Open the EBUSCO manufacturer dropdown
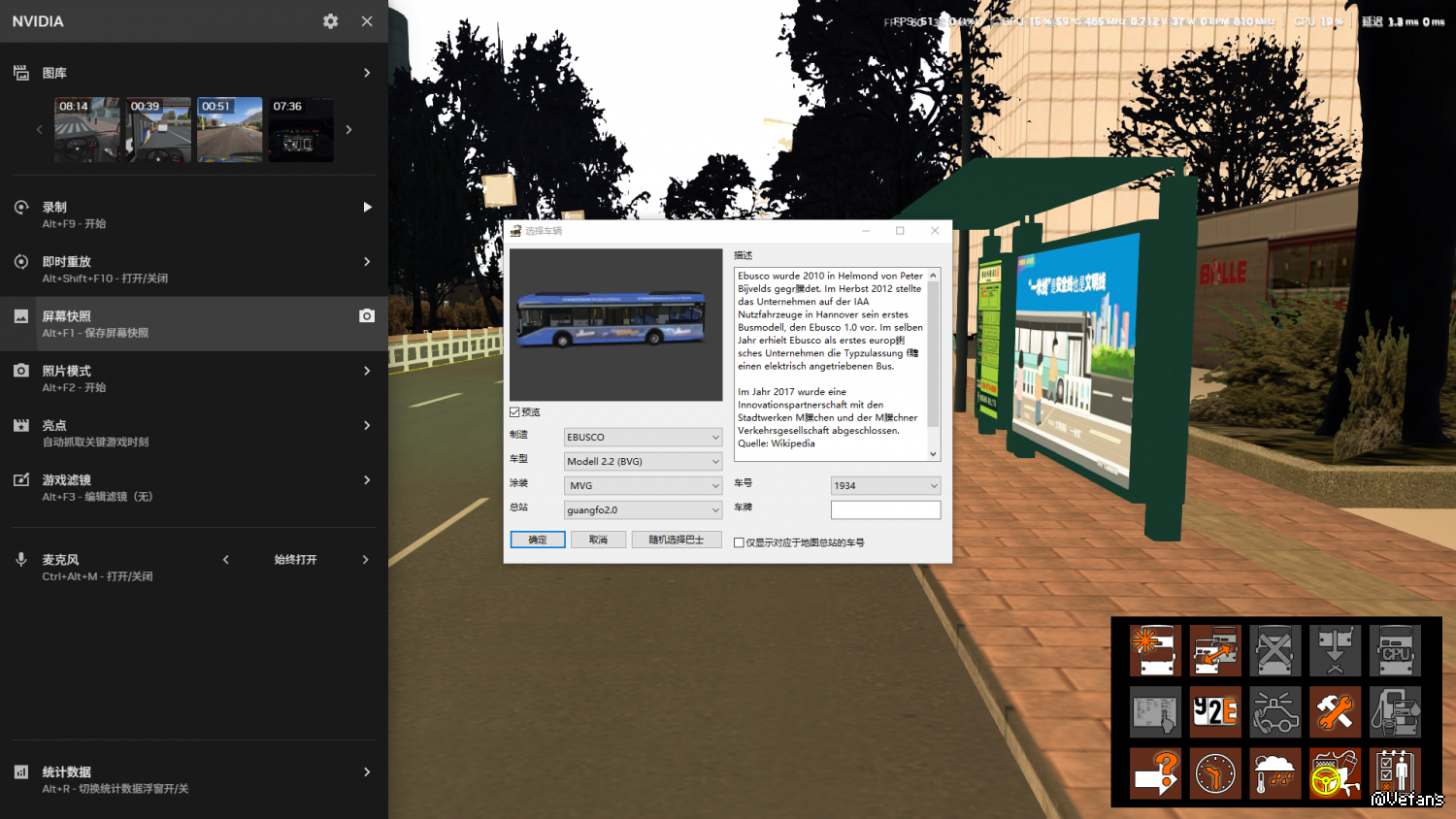This screenshot has height=819, width=1456. 643,437
